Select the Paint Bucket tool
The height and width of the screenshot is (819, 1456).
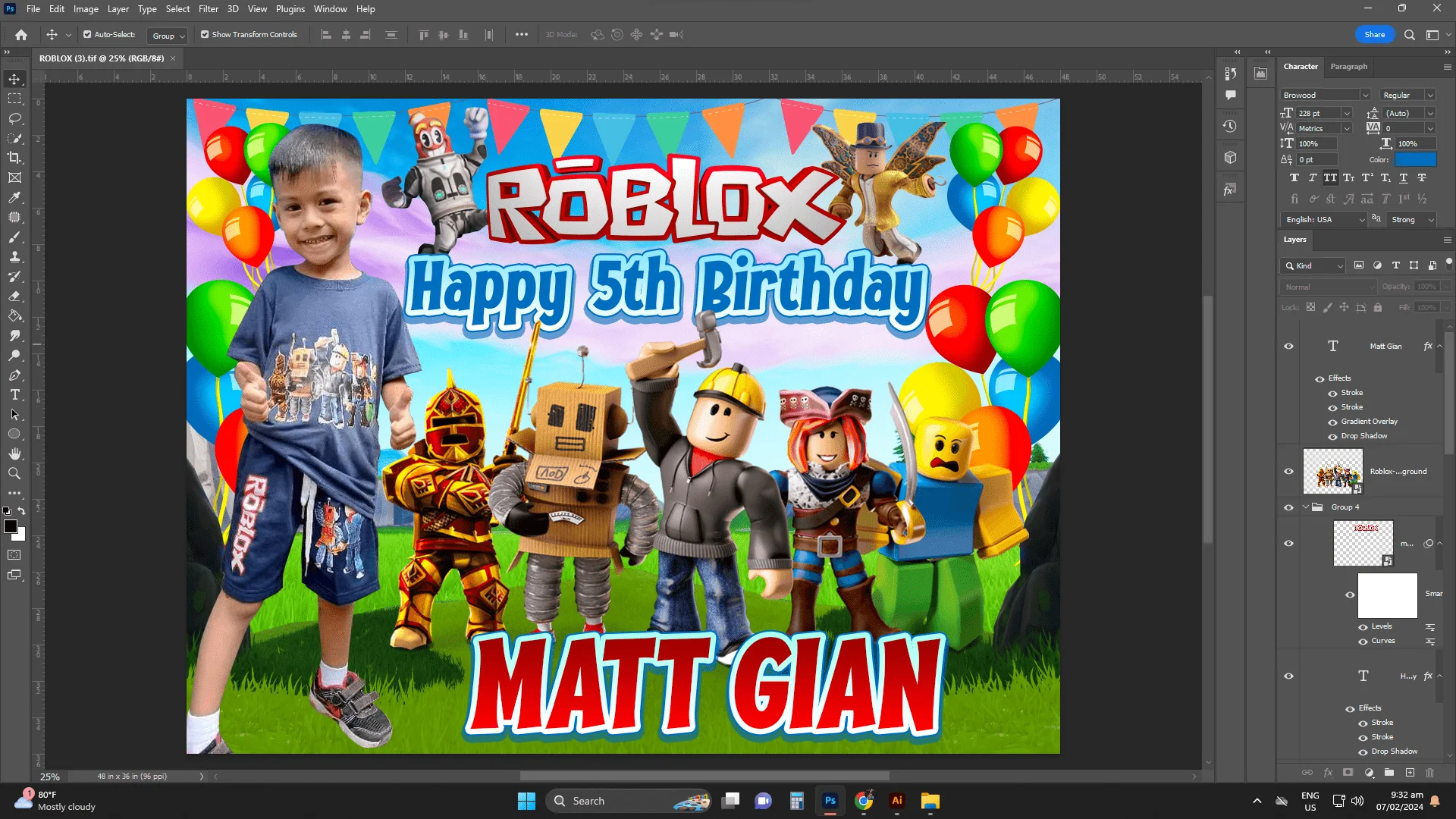[x=14, y=316]
